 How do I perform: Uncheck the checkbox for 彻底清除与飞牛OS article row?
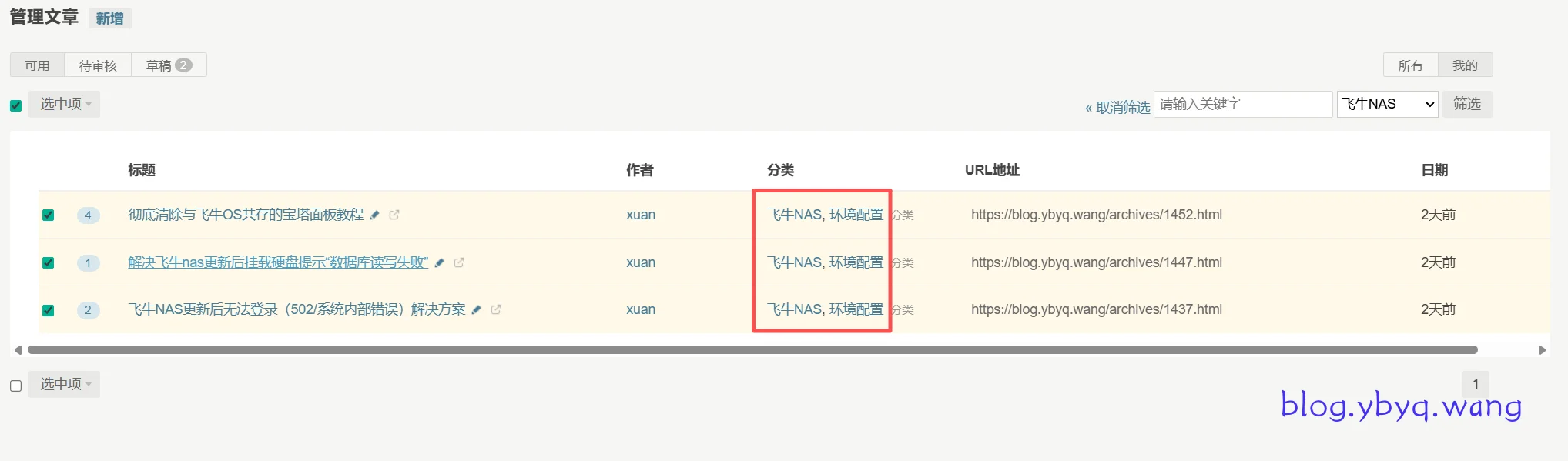coord(48,215)
